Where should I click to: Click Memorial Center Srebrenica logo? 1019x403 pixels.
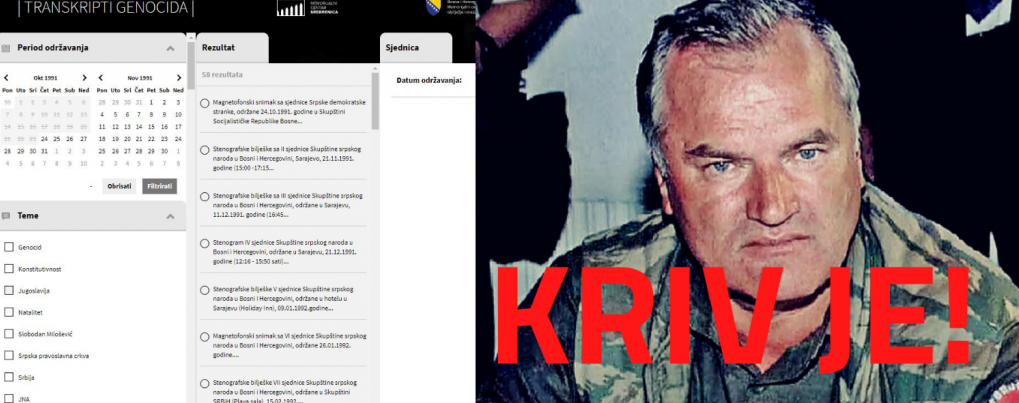click(x=308, y=8)
